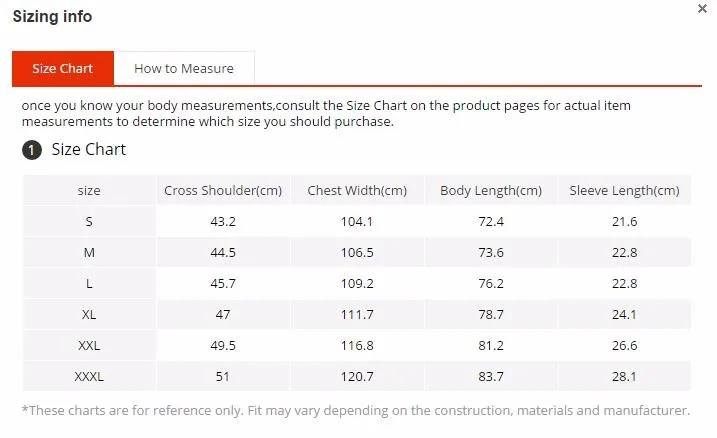Select the M size row label
Image resolution: width=717 pixels, height=438 pixels.
[x=89, y=253]
